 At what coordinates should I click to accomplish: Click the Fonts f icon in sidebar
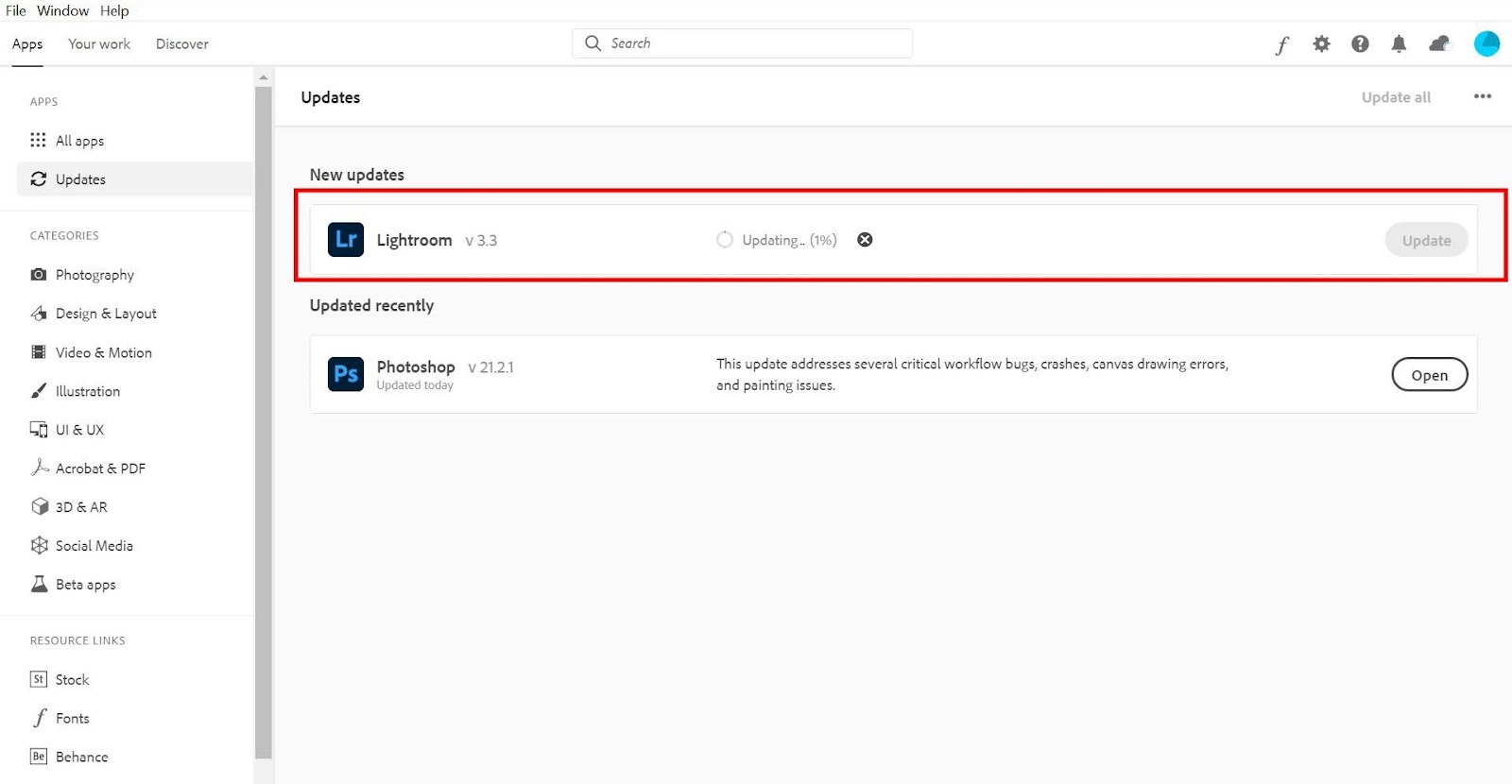(39, 718)
